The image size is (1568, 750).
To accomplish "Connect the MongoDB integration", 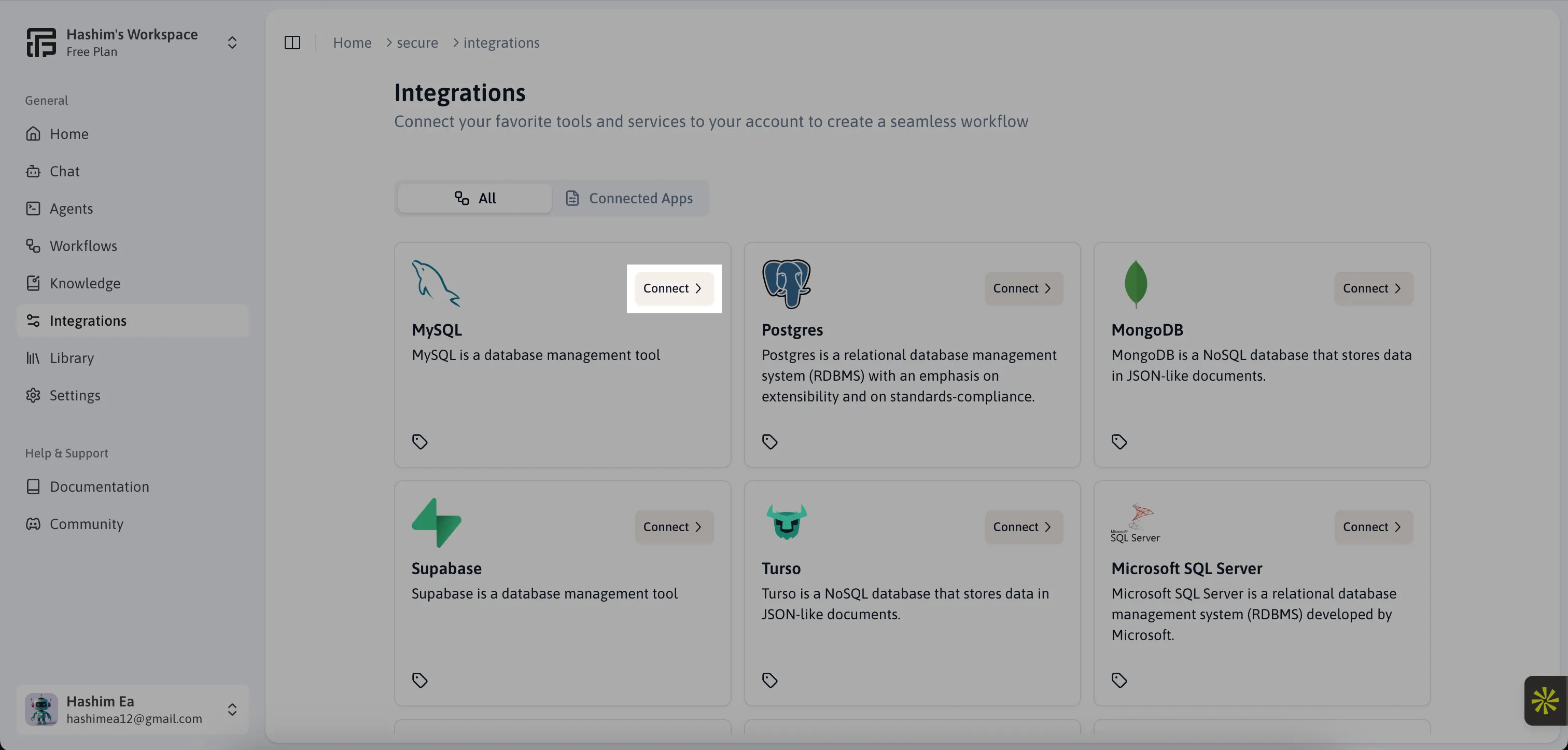I will click(1374, 288).
